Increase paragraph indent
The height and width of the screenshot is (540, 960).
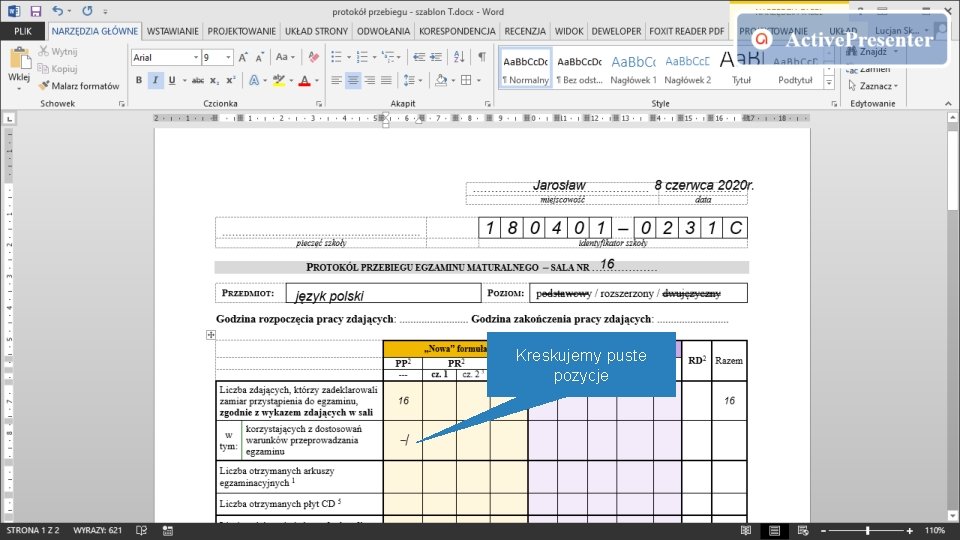click(436, 57)
